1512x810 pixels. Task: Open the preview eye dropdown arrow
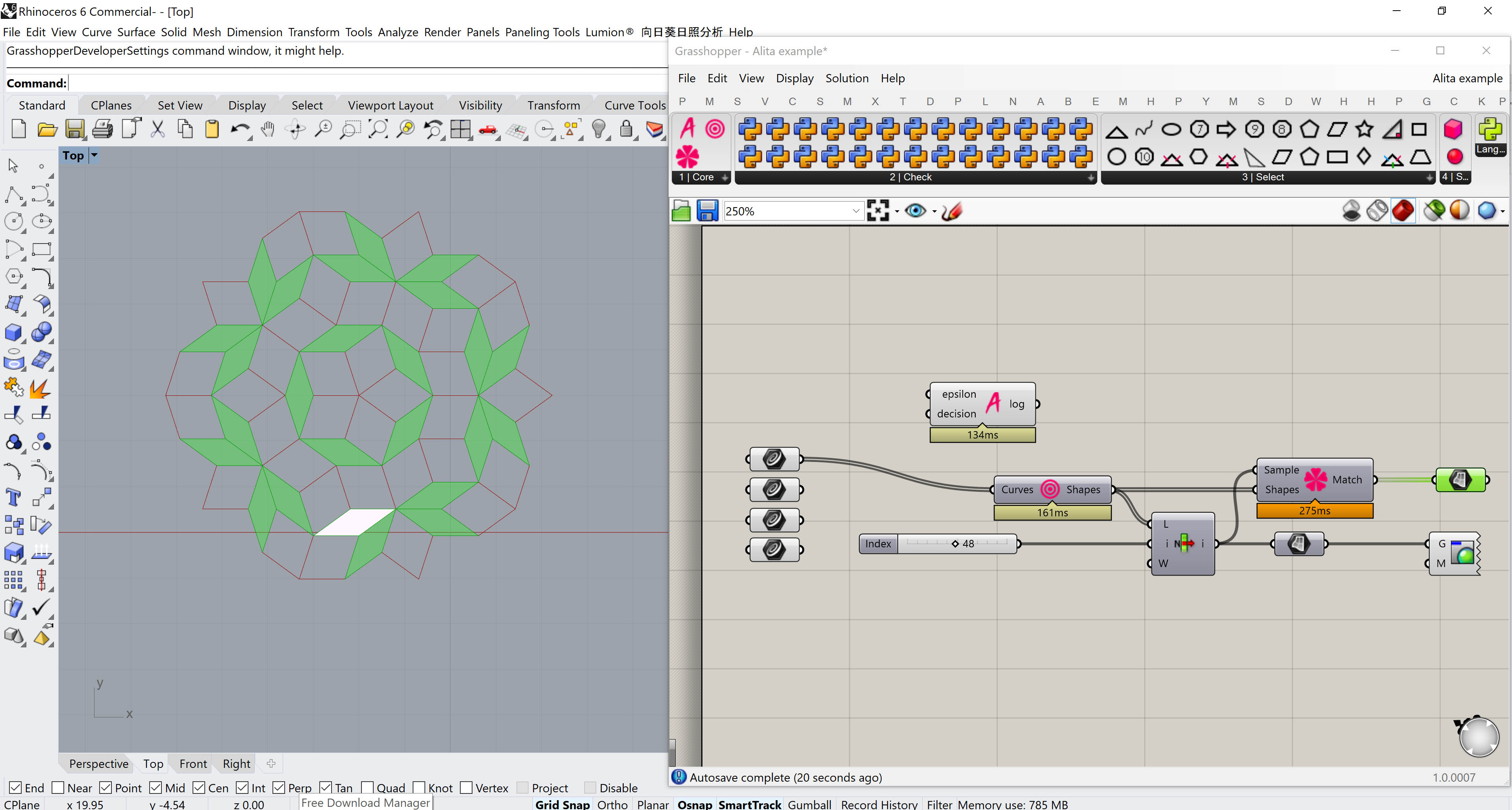point(934,211)
